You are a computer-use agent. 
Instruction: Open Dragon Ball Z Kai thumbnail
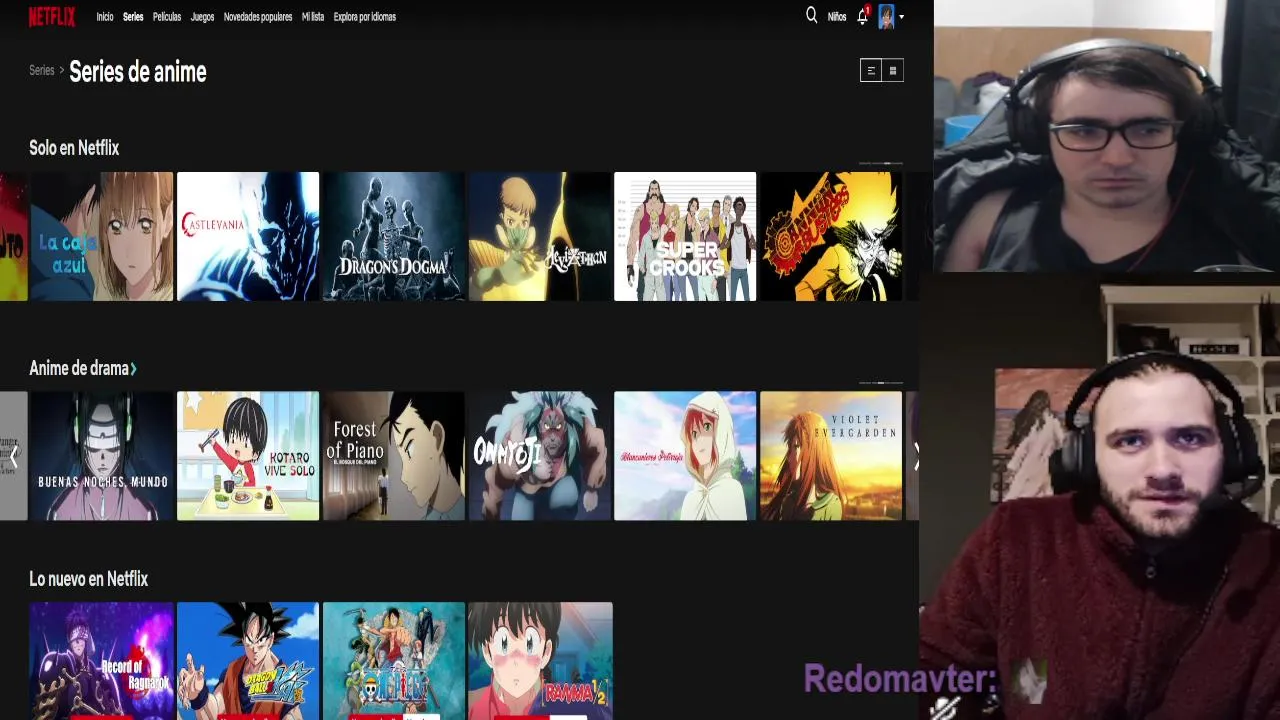click(x=248, y=661)
